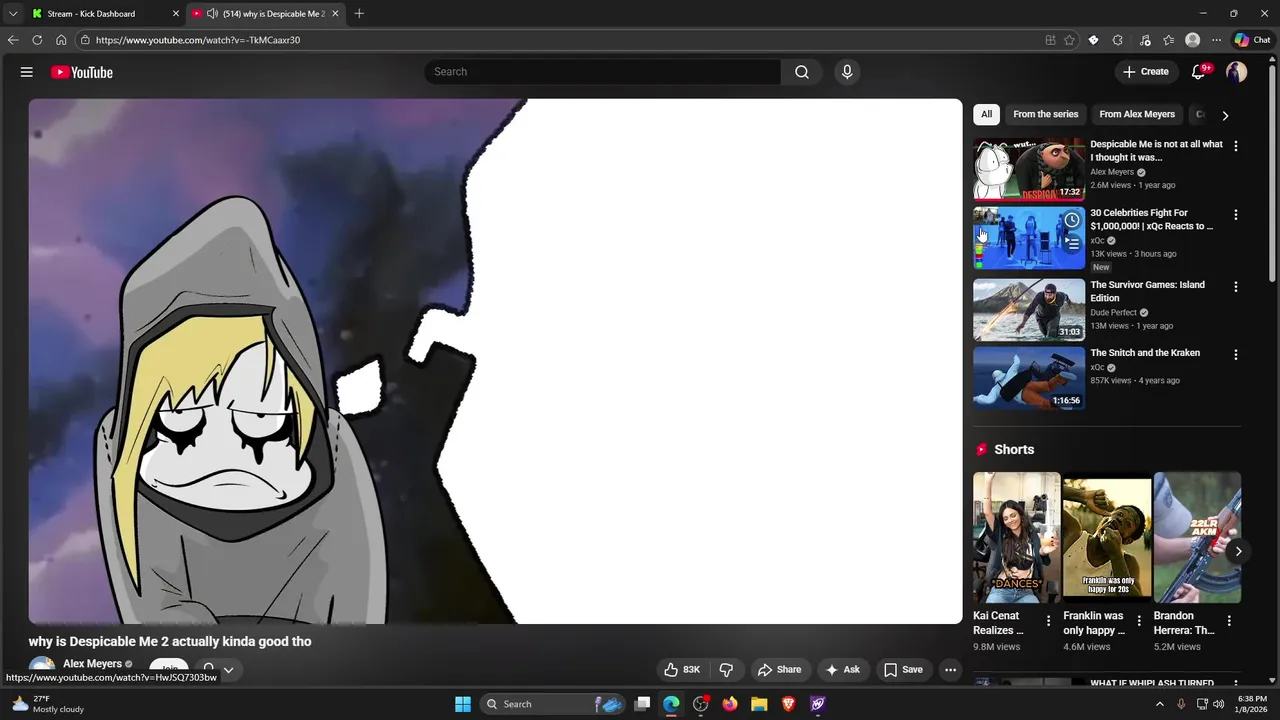Open the tab search dropdown arrow
Viewport: 1280px width, 720px height.
click(13, 14)
